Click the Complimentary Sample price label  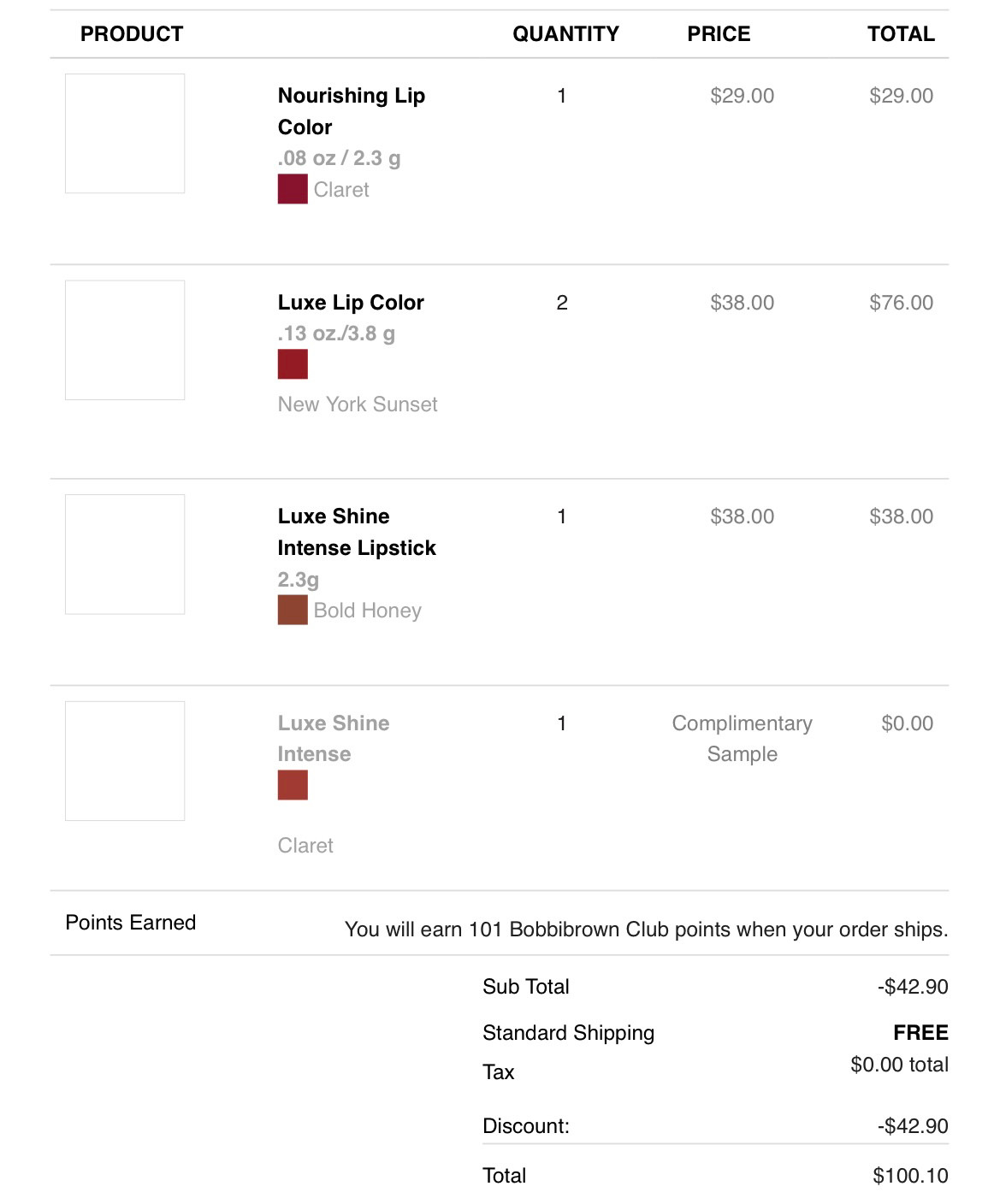pyautogui.click(x=742, y=739)
